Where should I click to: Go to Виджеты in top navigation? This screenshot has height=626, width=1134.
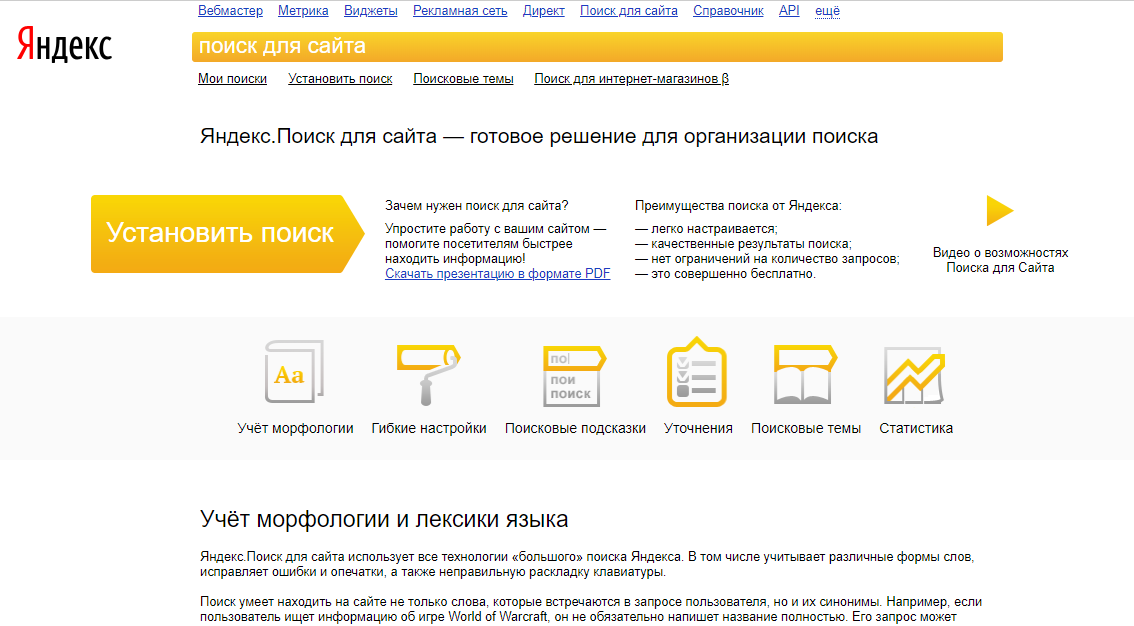tap(370, 11)
